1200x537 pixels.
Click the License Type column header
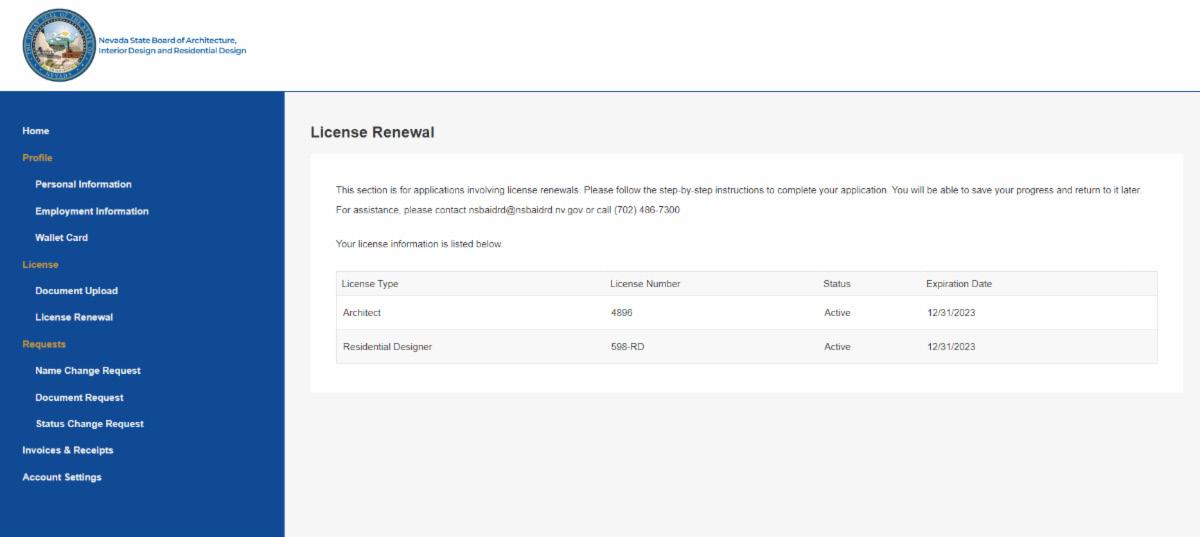[x=370, y=284]
